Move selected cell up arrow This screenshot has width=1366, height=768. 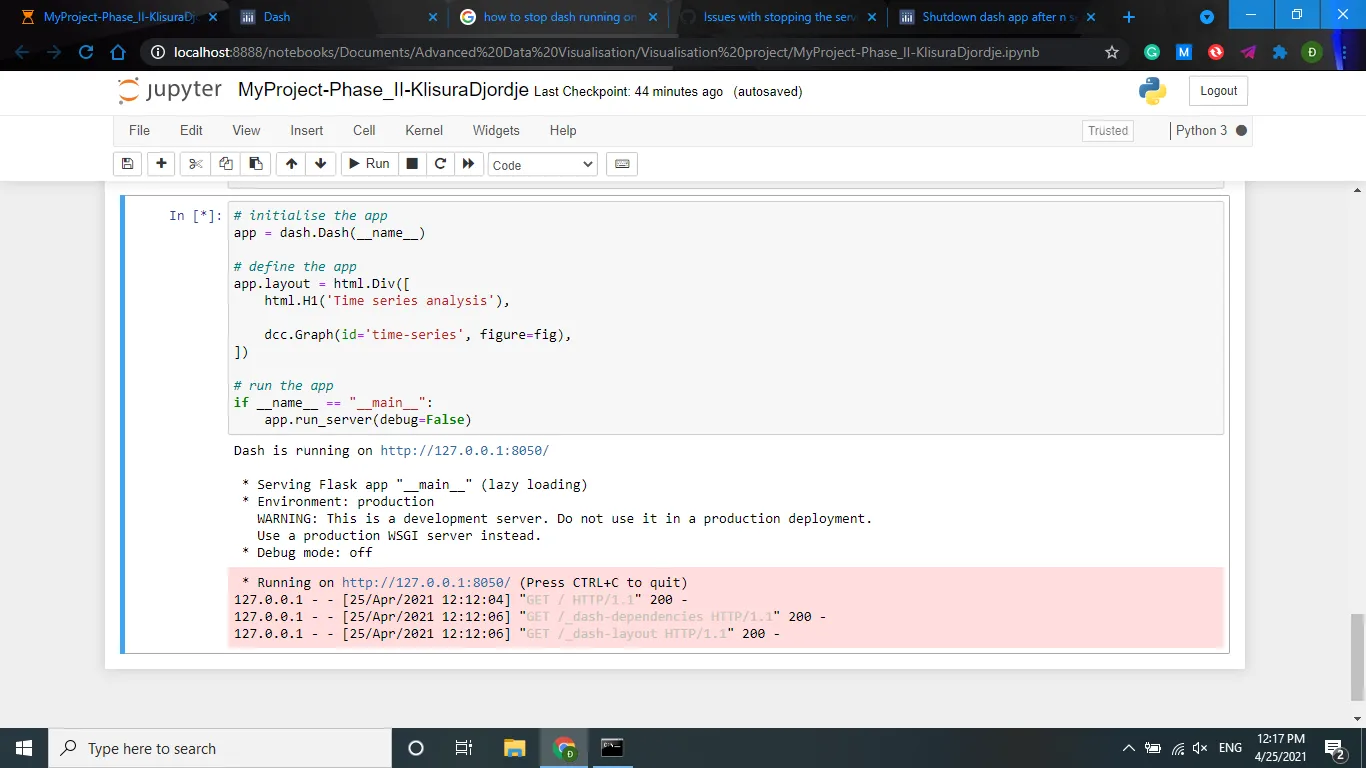click(291, 164)
